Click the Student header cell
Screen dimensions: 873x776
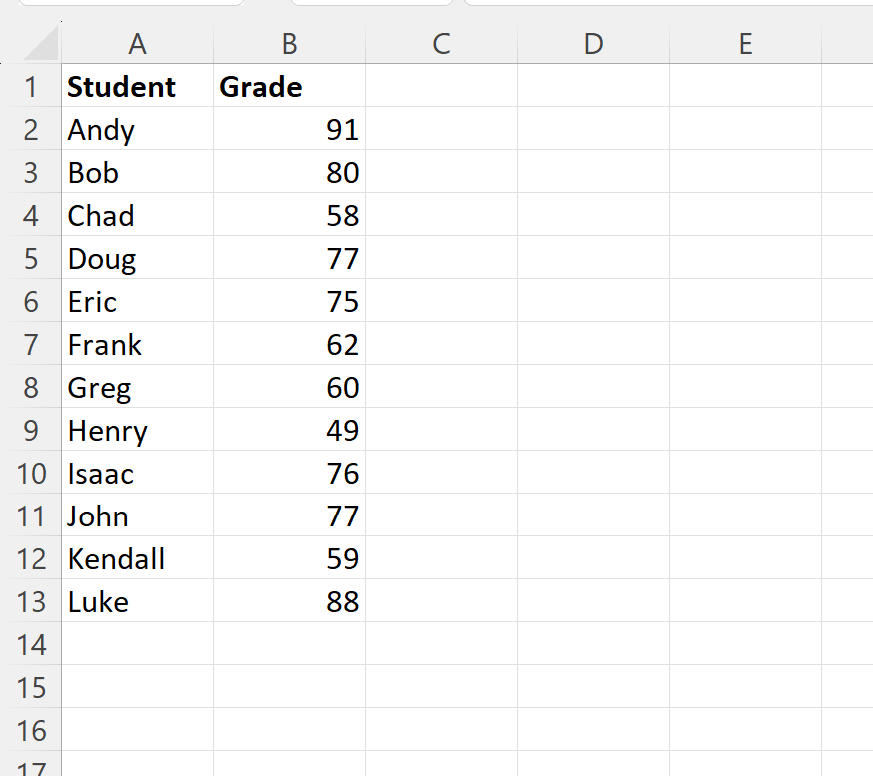tap(137, 87)
